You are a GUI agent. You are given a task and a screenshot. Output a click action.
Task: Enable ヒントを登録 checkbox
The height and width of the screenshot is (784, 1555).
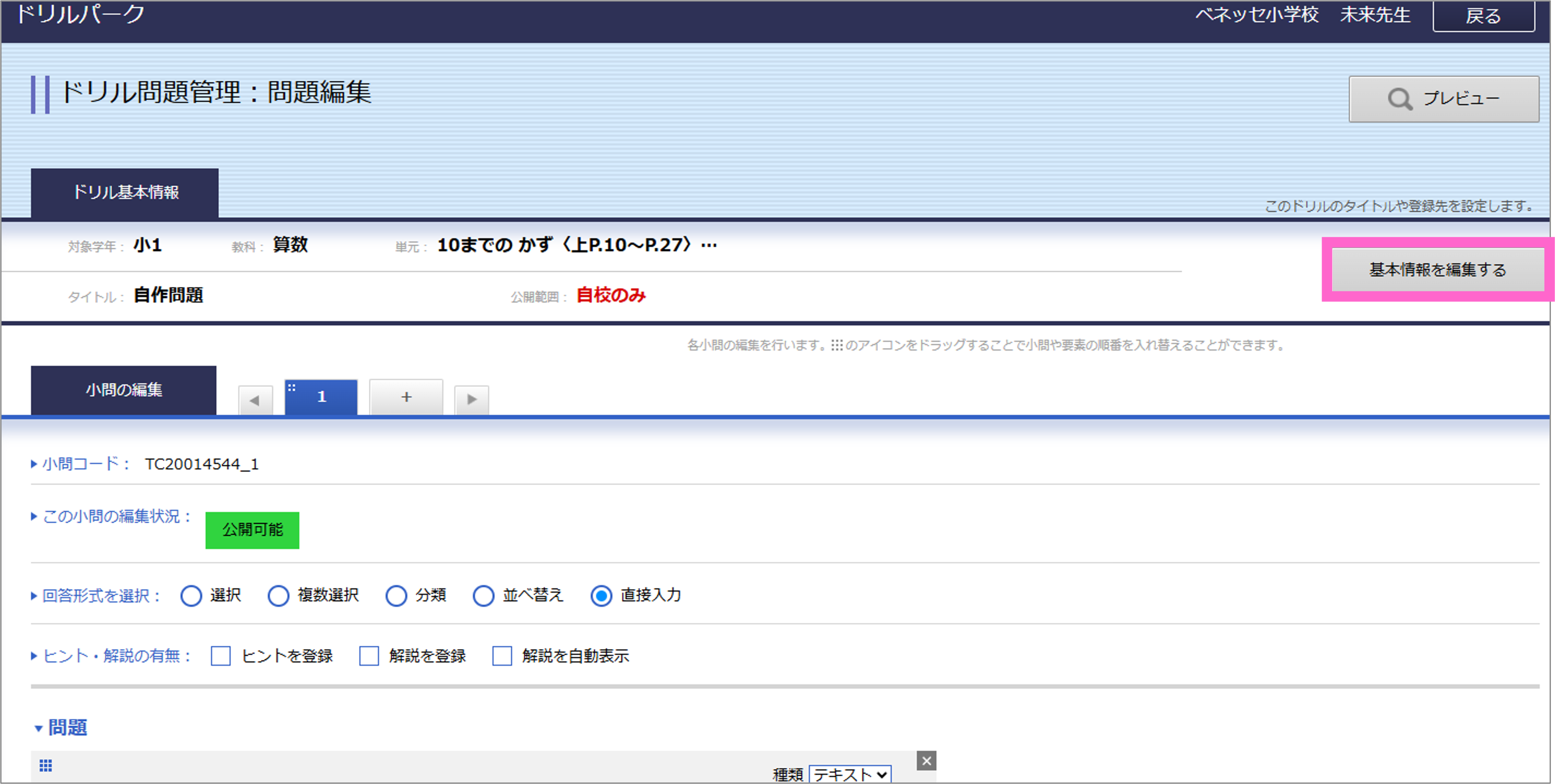pyautogui.click(x=221, y=656)
